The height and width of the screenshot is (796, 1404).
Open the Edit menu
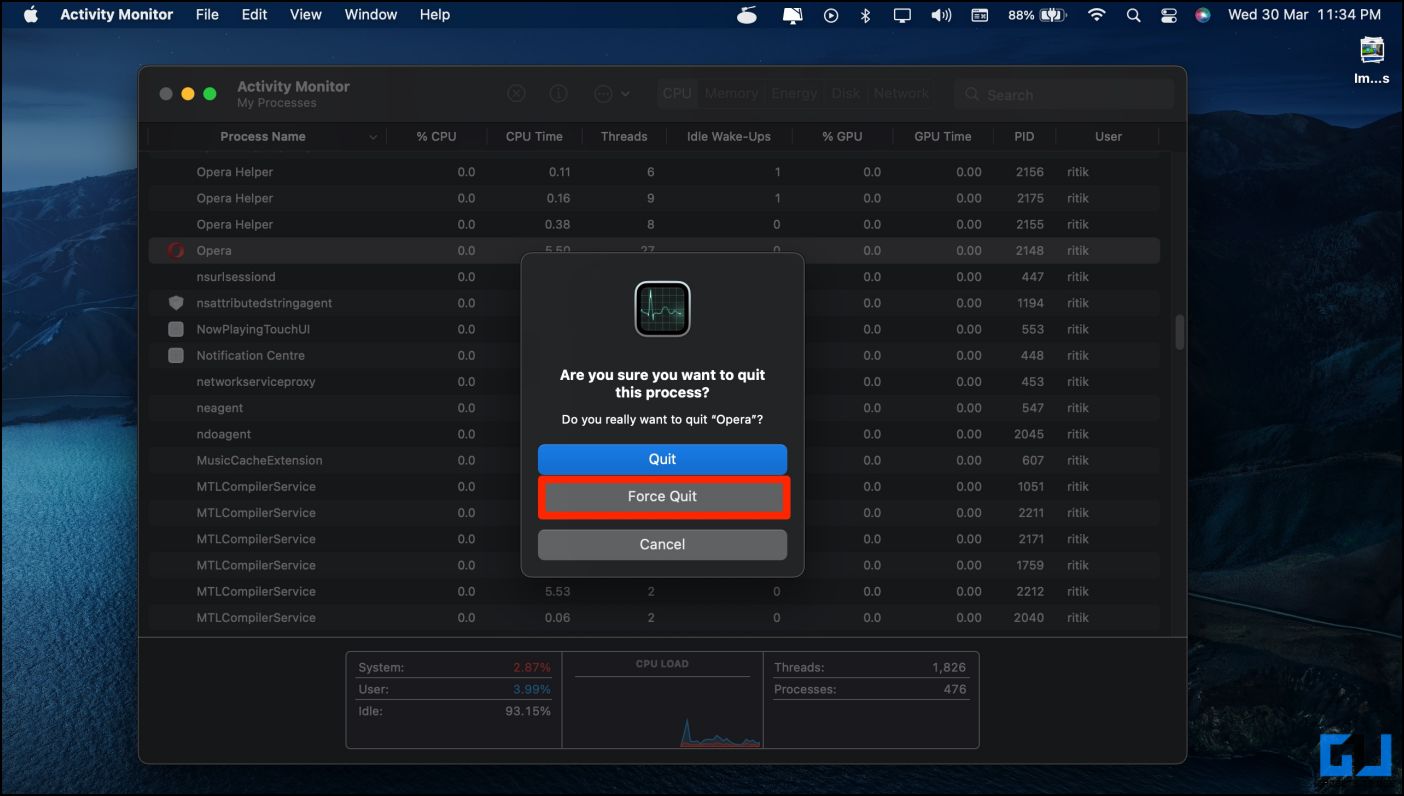coord(255,15)
